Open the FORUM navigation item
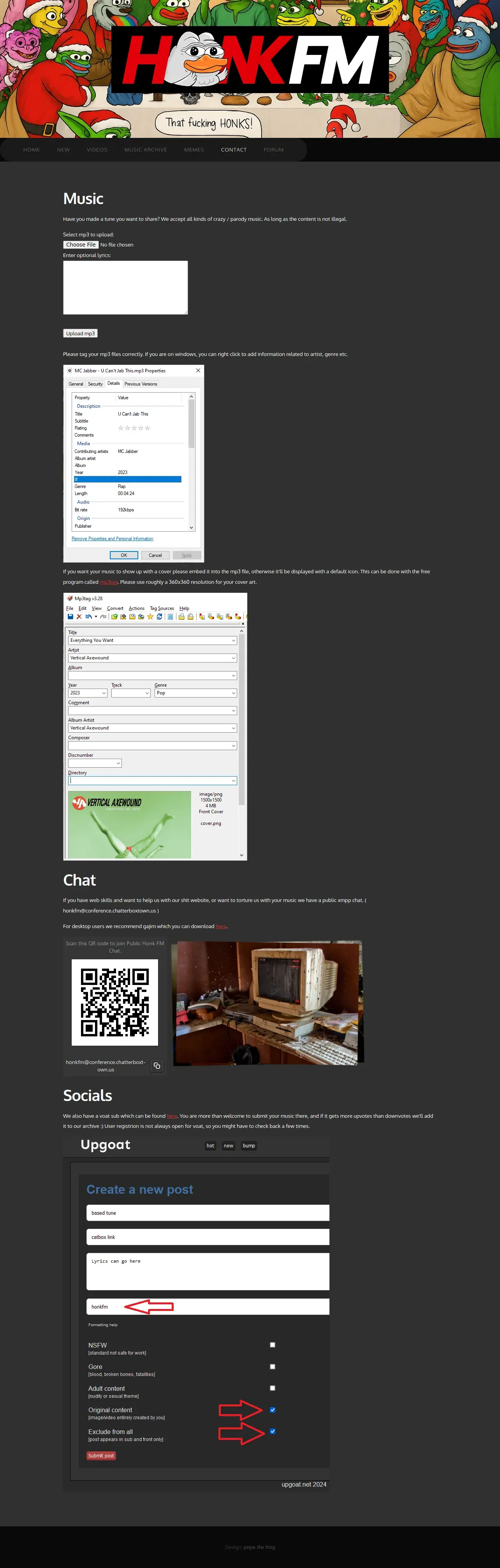Screen dimensions: 500x1568 [x=274, y=150]
